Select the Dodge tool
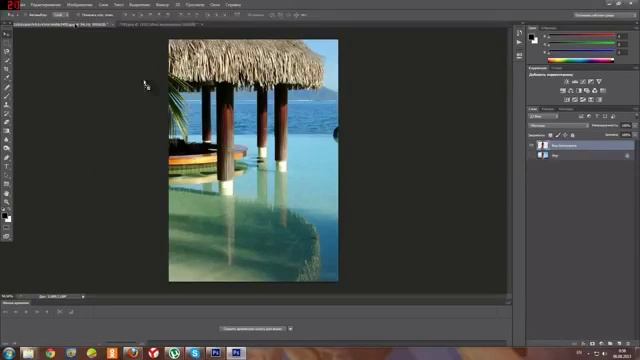 (7, 149)
